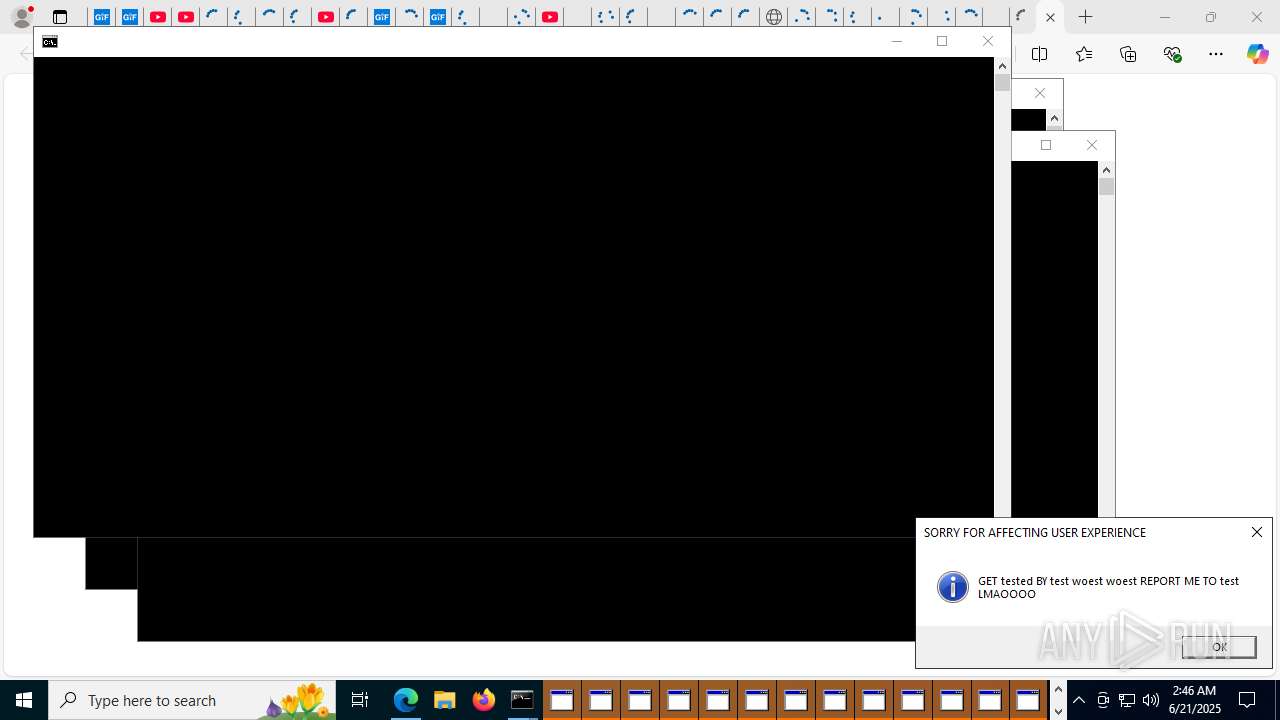Click the rightmost console's scroll up arrow
This screenshot has width=1280, height=720.
tap(1106, 170)
